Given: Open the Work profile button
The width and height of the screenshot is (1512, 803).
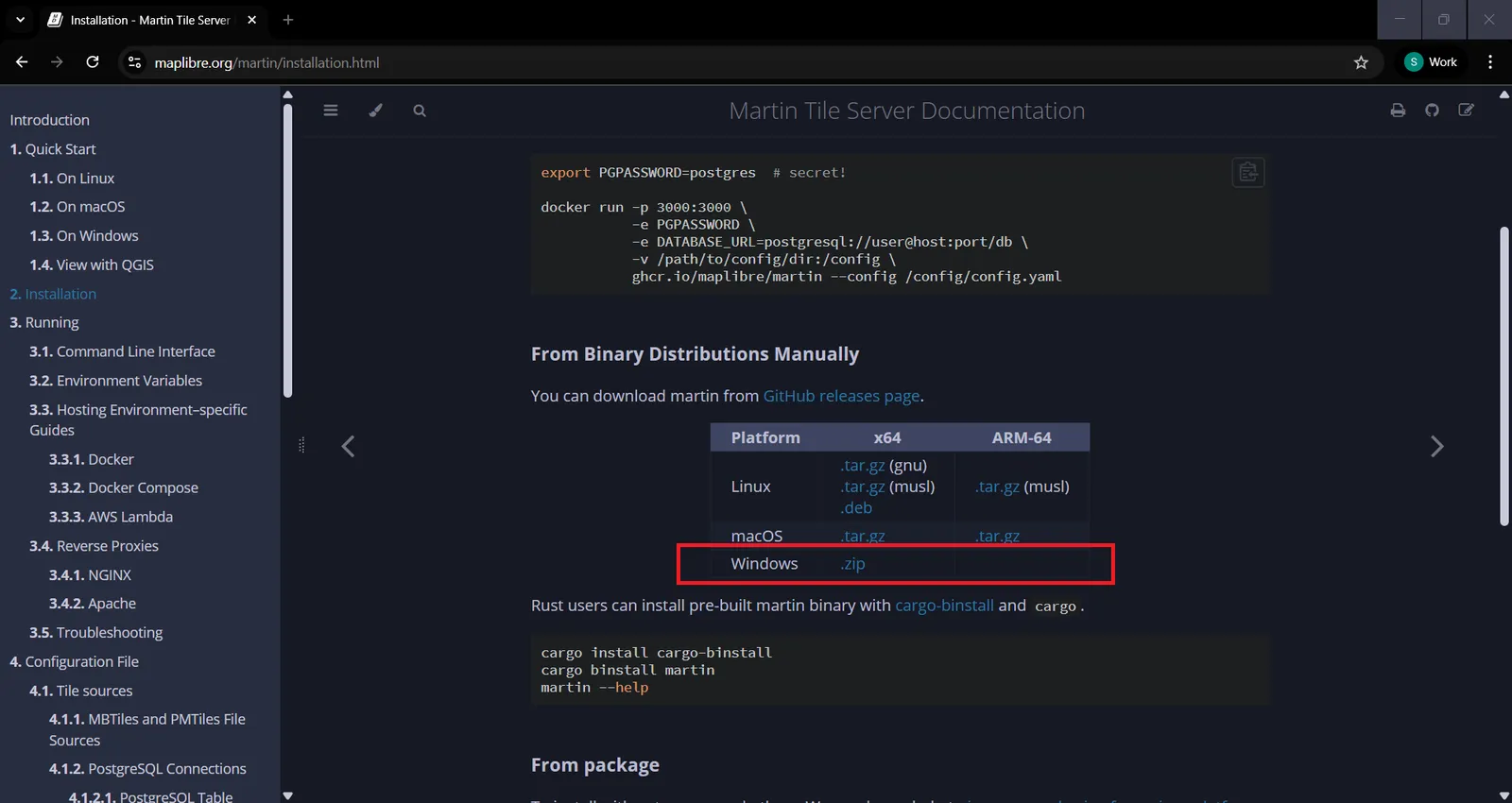Looking at the screenshot, I should [1431, 62].
